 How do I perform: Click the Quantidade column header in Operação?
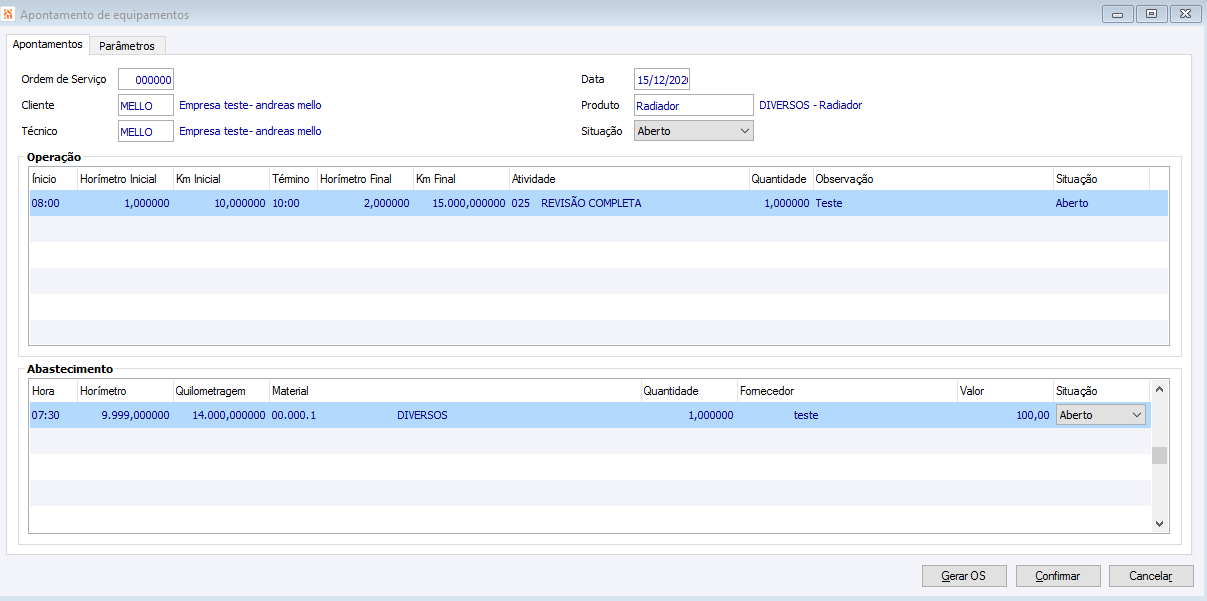coord(781,179)
